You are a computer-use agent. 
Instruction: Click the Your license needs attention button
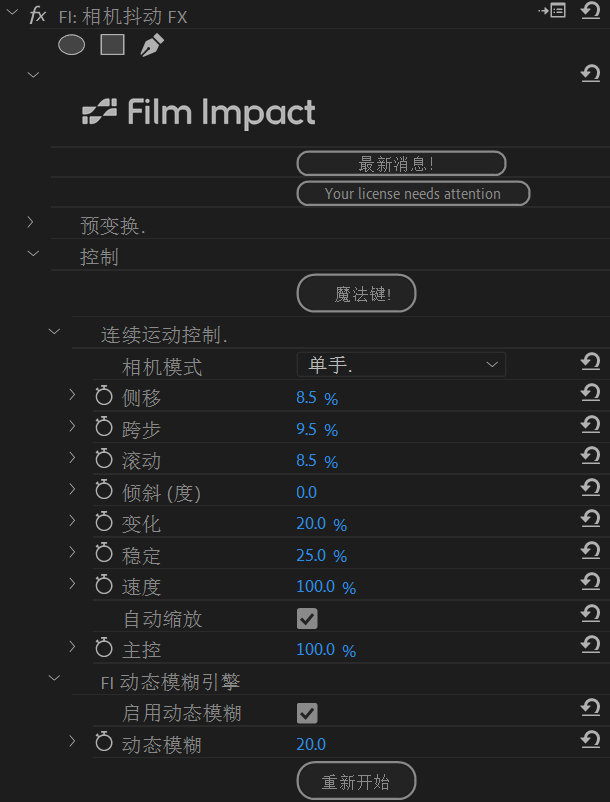pos(412,193)
